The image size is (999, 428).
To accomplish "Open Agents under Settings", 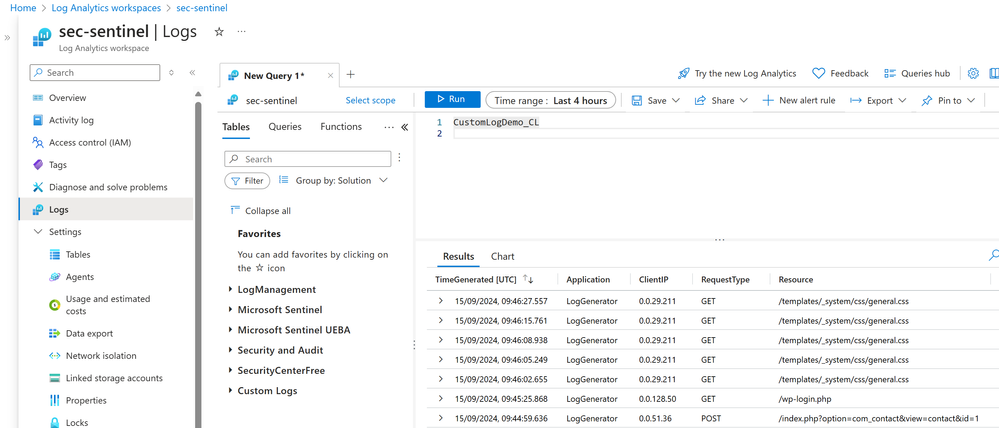I will click(80, 277).
